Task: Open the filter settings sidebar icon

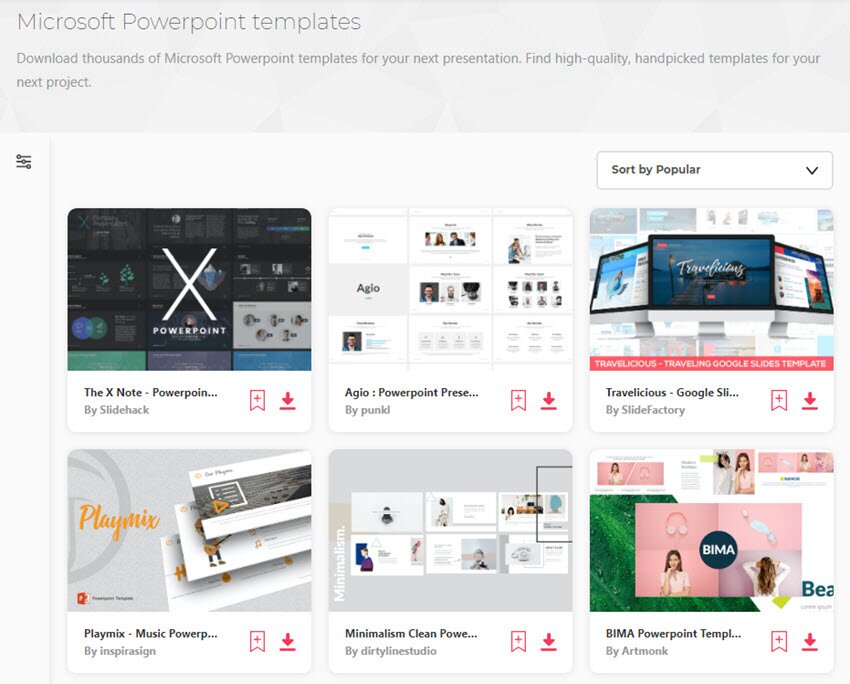Action: click(24, 162)
